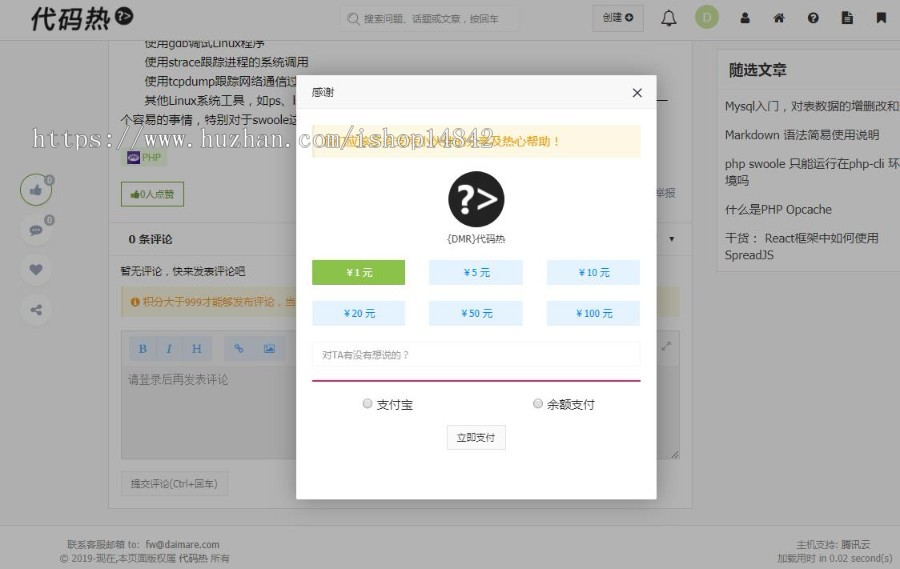Focus the header search box

tap(430, 18)
